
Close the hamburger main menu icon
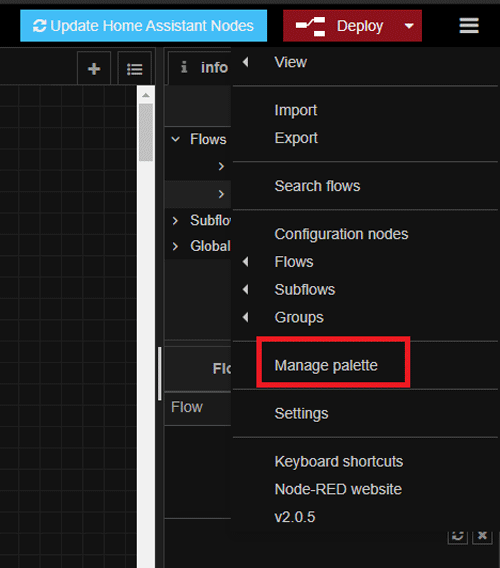pyautogui.click(x=469, y=26)
